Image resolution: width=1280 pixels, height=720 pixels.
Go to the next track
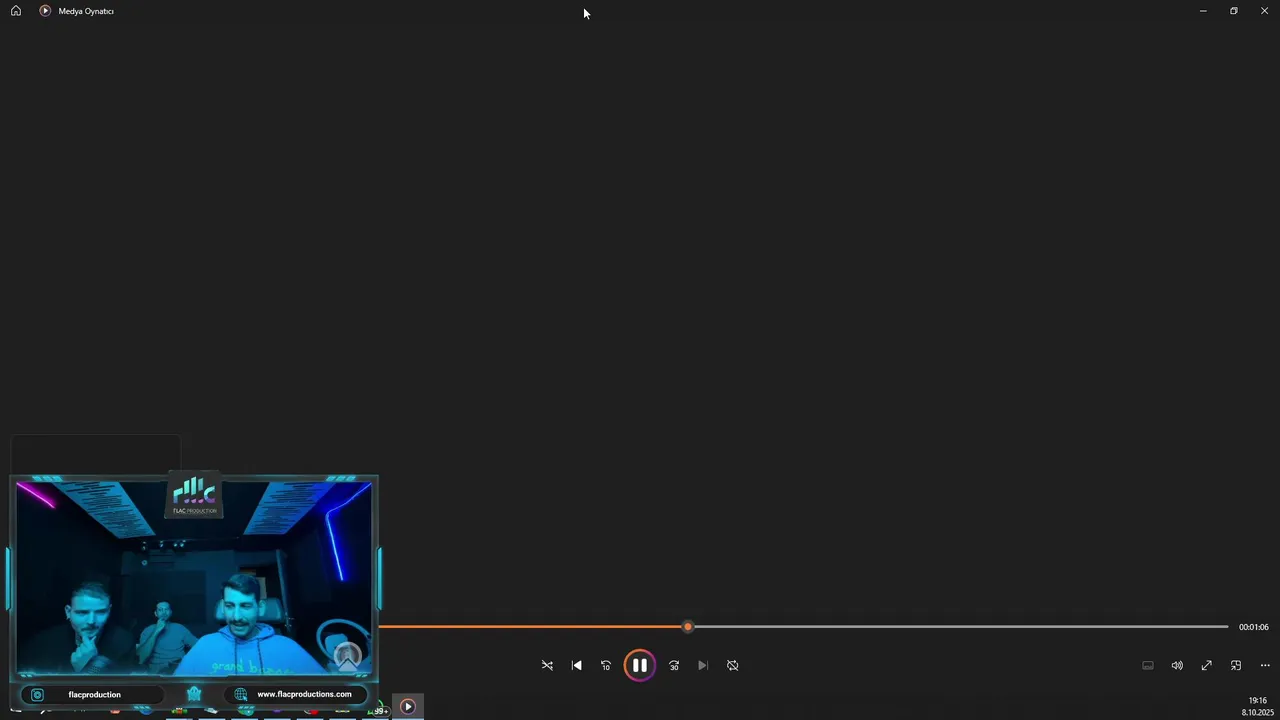(703, 665)
